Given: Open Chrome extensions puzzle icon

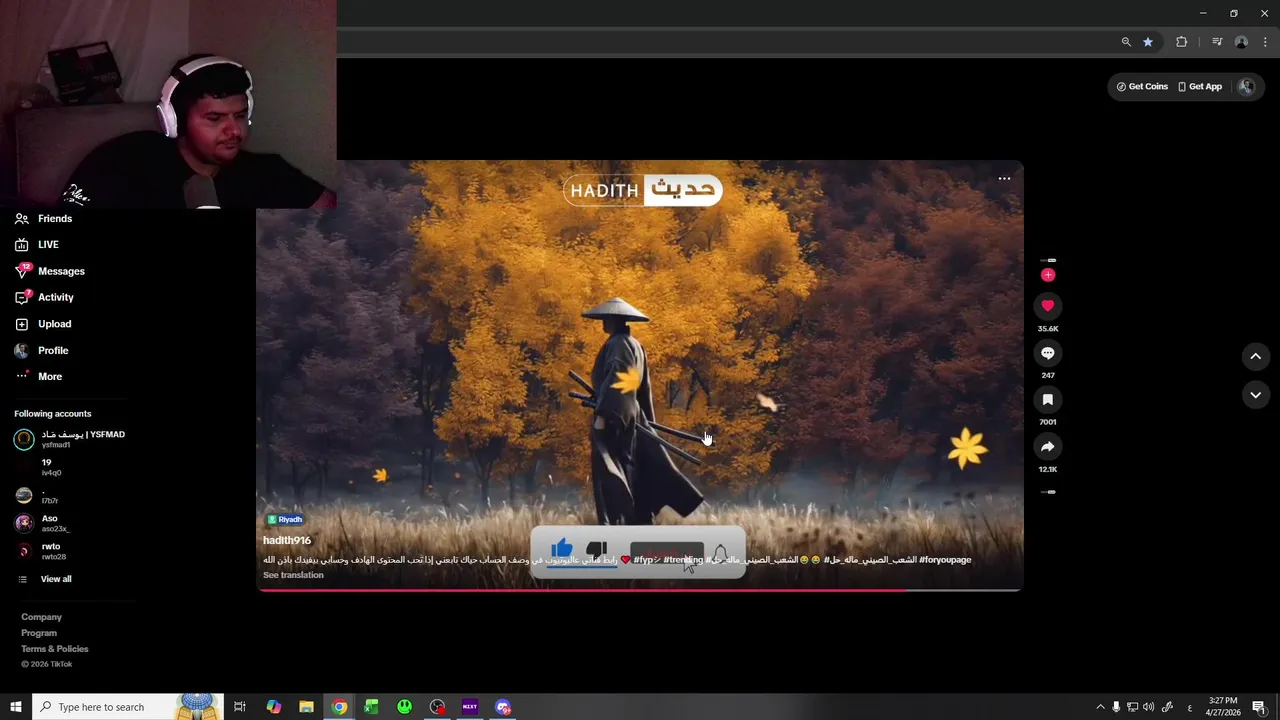Looking at the screenshot, I should coord(1181,42).
